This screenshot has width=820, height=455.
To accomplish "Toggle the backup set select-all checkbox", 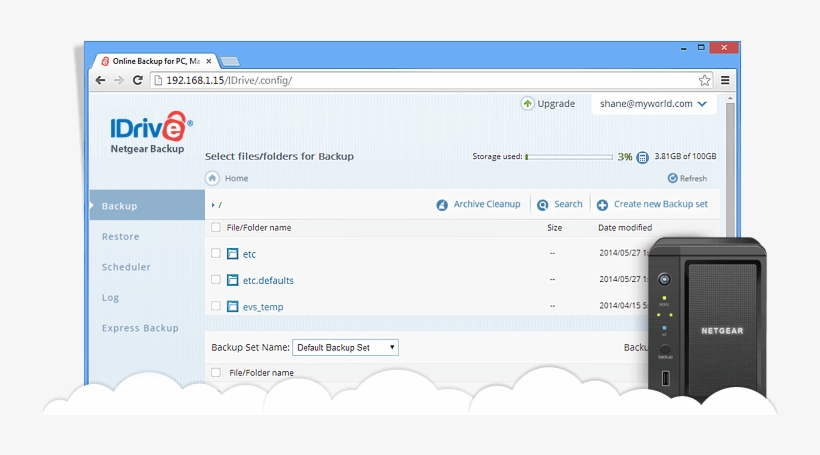I will 216,372.
